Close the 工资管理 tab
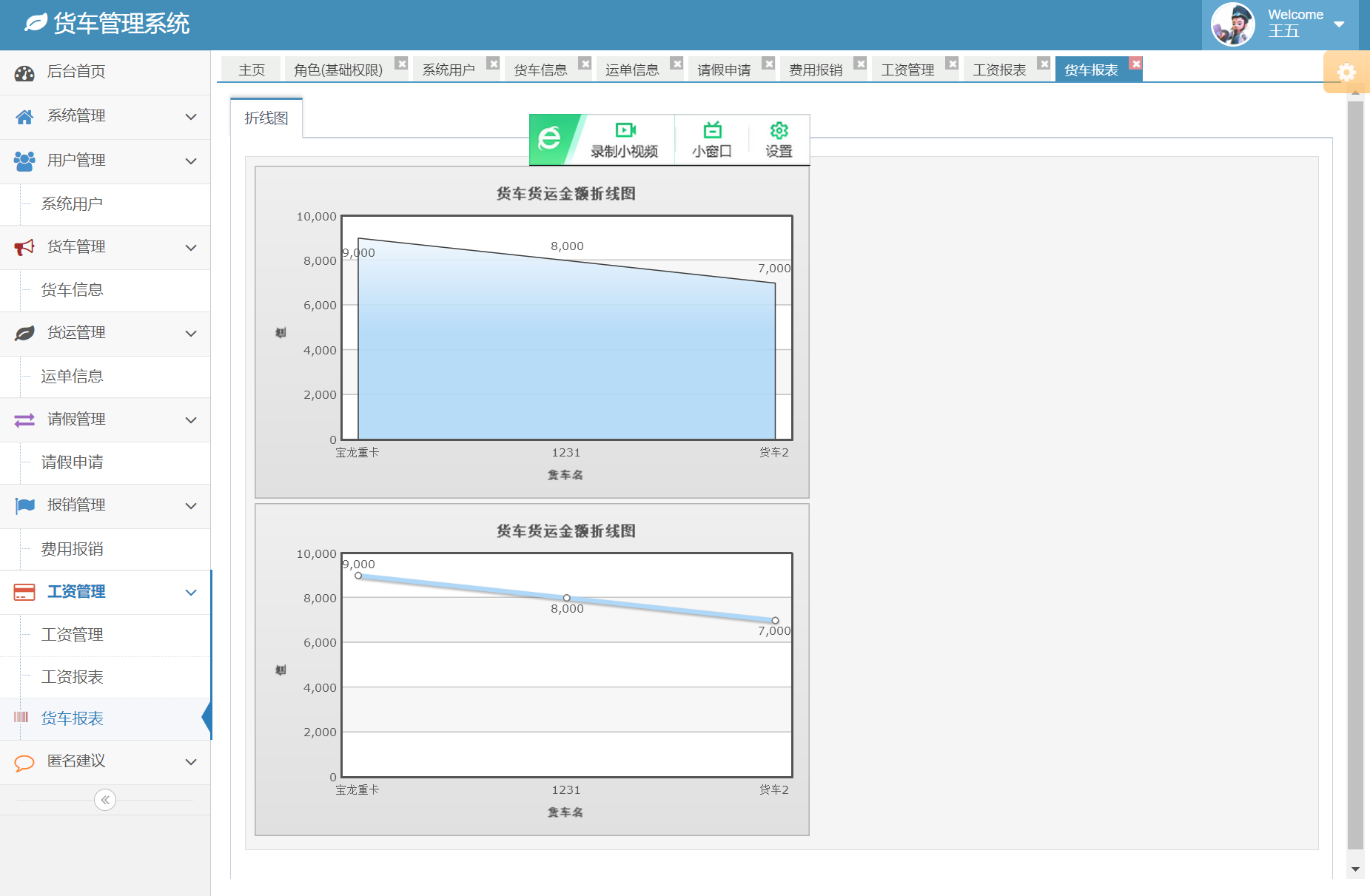1370x896 pixels. coord(953,64)
